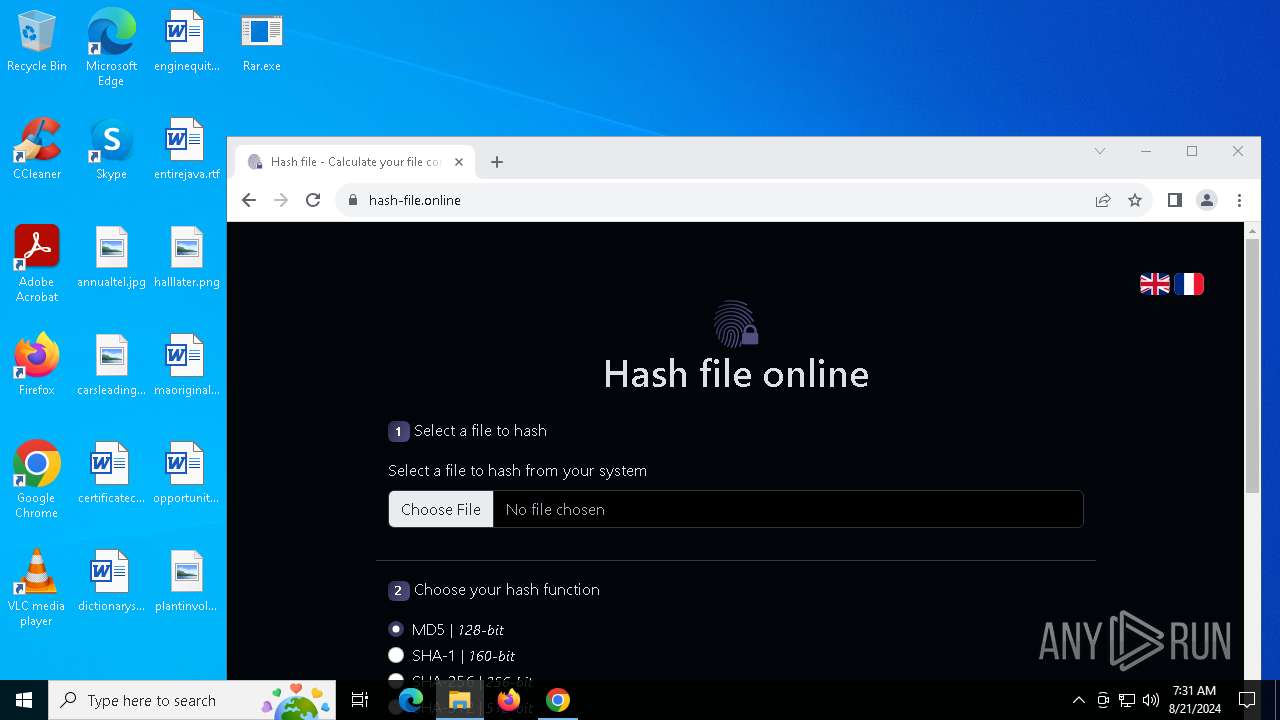
Task: View site information lock icon
Action: click(352, 200)
